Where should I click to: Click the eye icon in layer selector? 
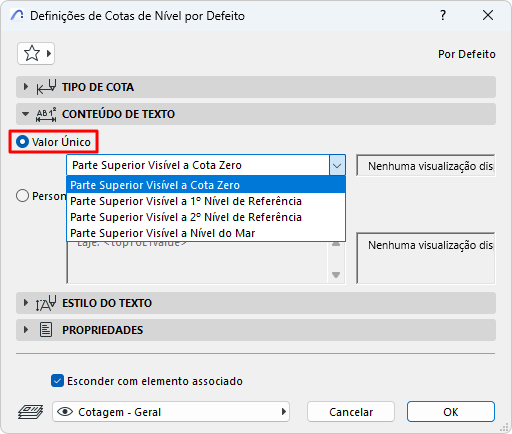click(x=65, y=412)
